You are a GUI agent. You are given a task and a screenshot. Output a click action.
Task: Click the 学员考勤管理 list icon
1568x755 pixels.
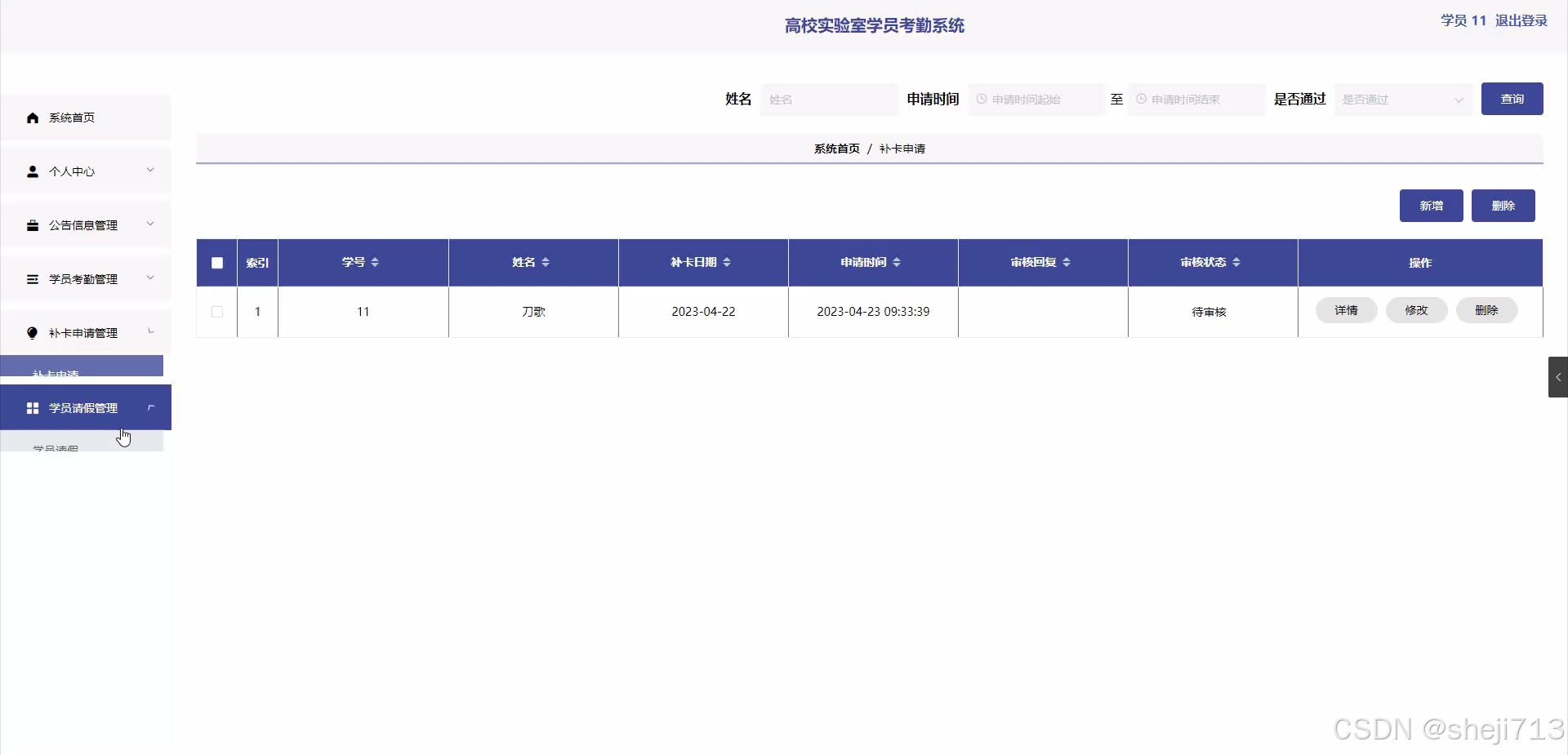coord(33,279)
